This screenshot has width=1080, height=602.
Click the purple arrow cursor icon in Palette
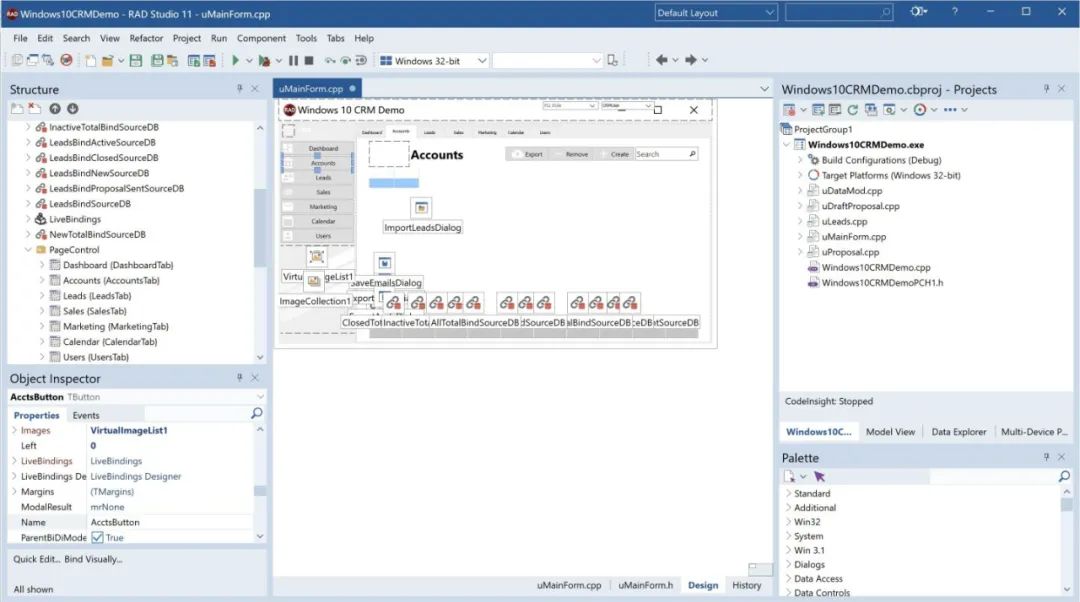(819, 477)
